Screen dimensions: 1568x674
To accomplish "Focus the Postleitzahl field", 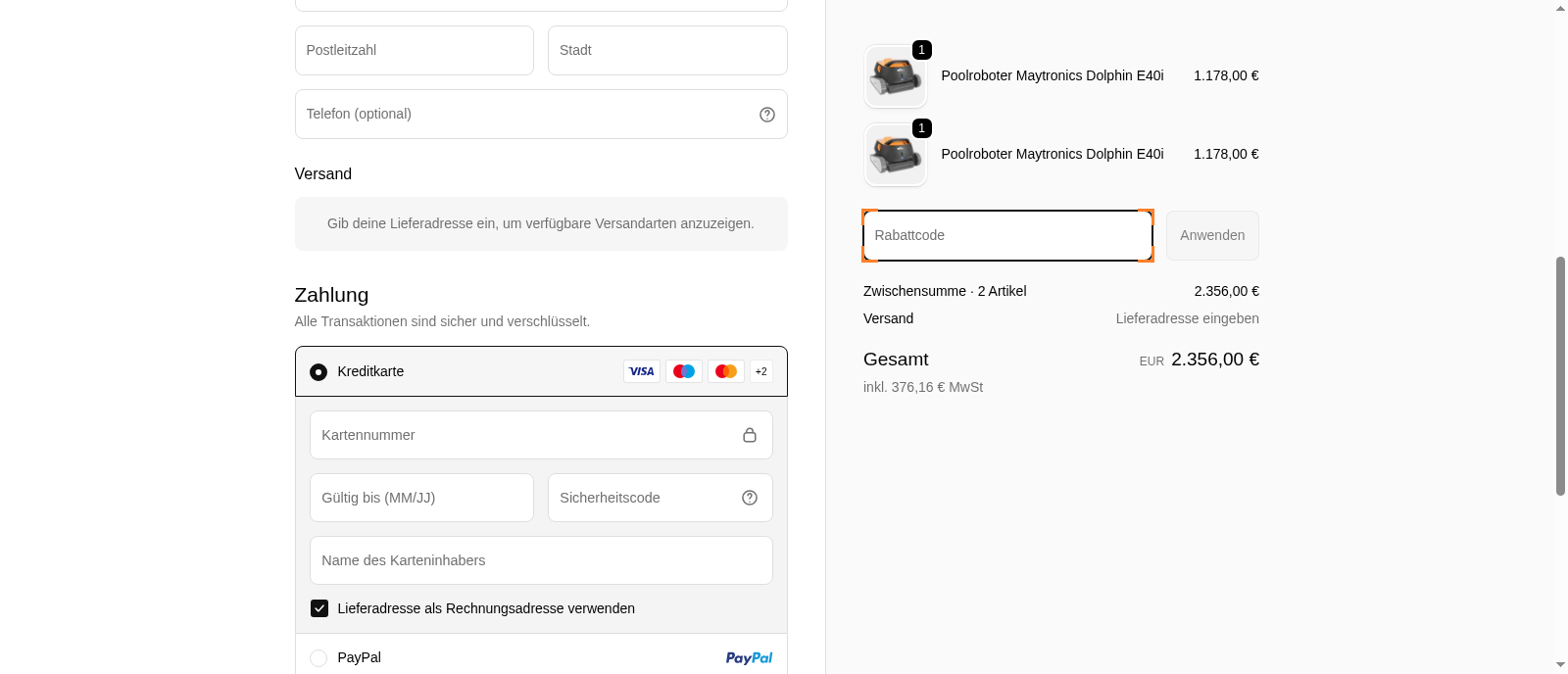I will click(x=414, y=51).
